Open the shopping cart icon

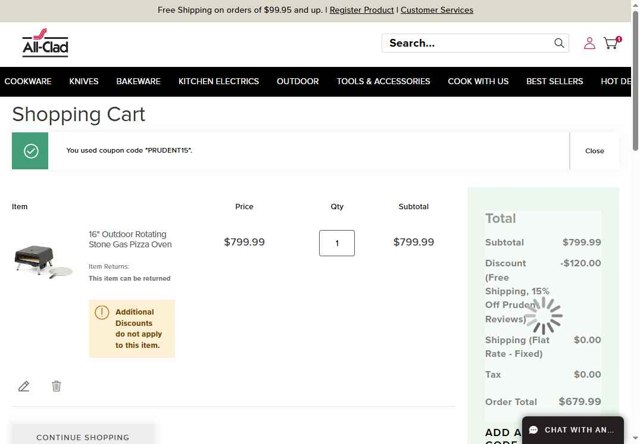(612, 42)
